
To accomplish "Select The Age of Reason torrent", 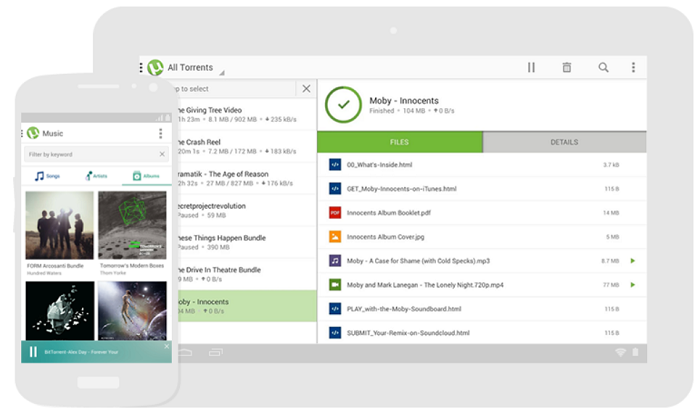I will click(246, 179).
